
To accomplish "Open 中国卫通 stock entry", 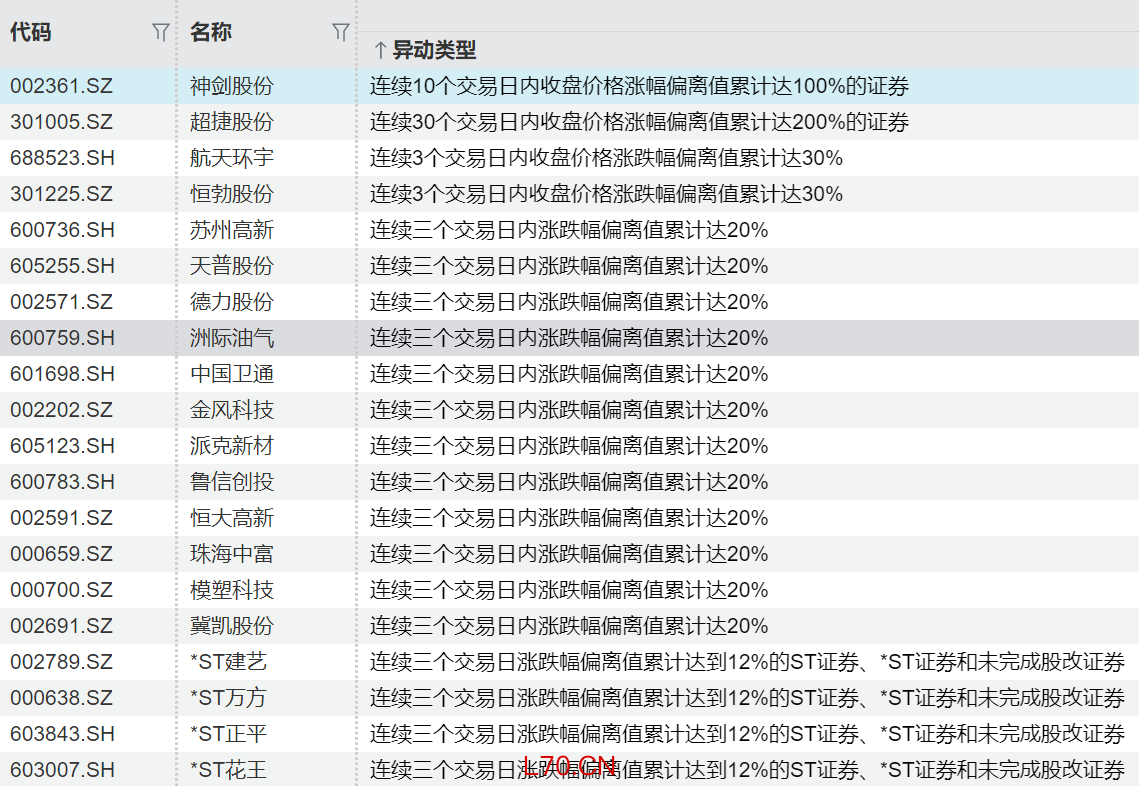I will tap(232, 374).
